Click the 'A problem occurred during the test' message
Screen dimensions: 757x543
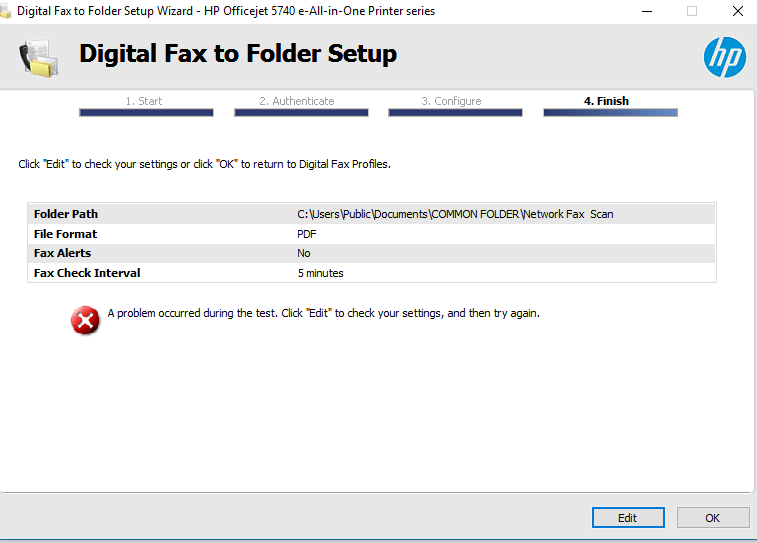tap(323, 313)
